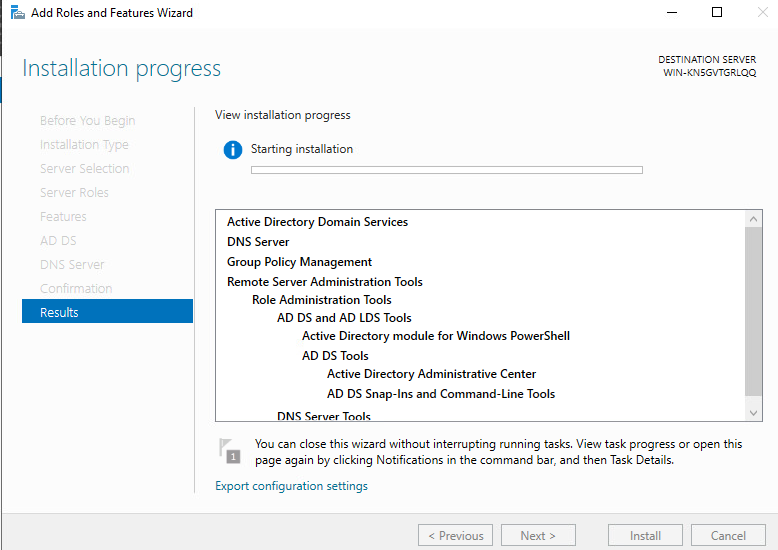Click the Starting installation status text
This screenshot has width=778, height=550.
point(302,149)
